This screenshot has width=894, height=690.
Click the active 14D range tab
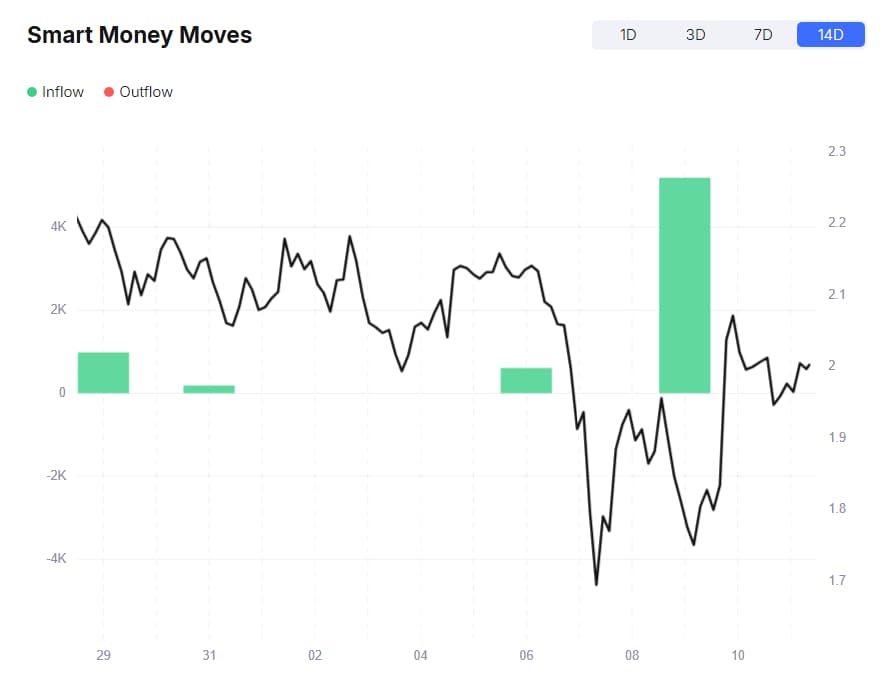tap(830, 35)
